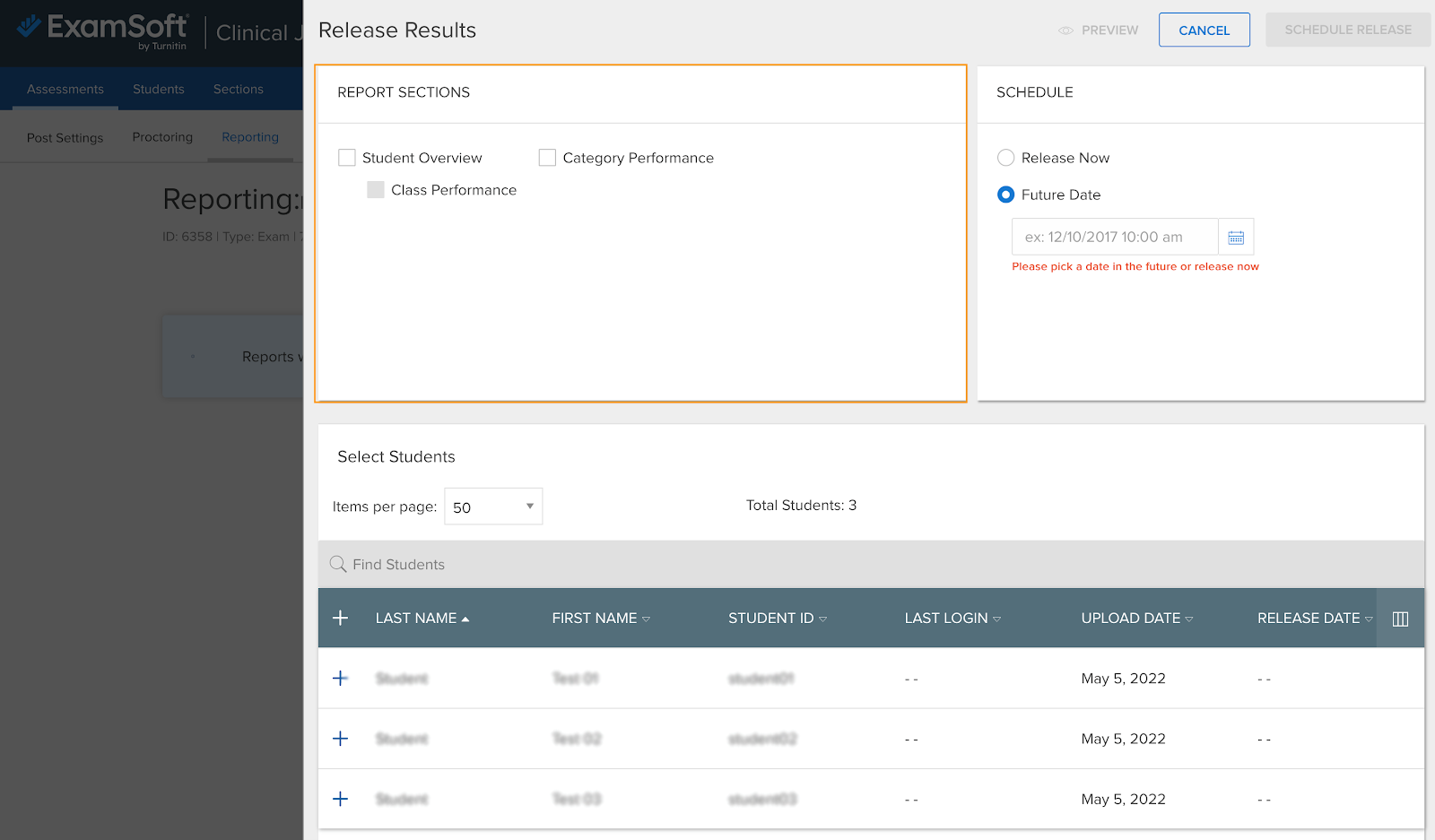1435x840 pixels.
Task: Click the Cancel button
Action: click(x=1204, y=30)
